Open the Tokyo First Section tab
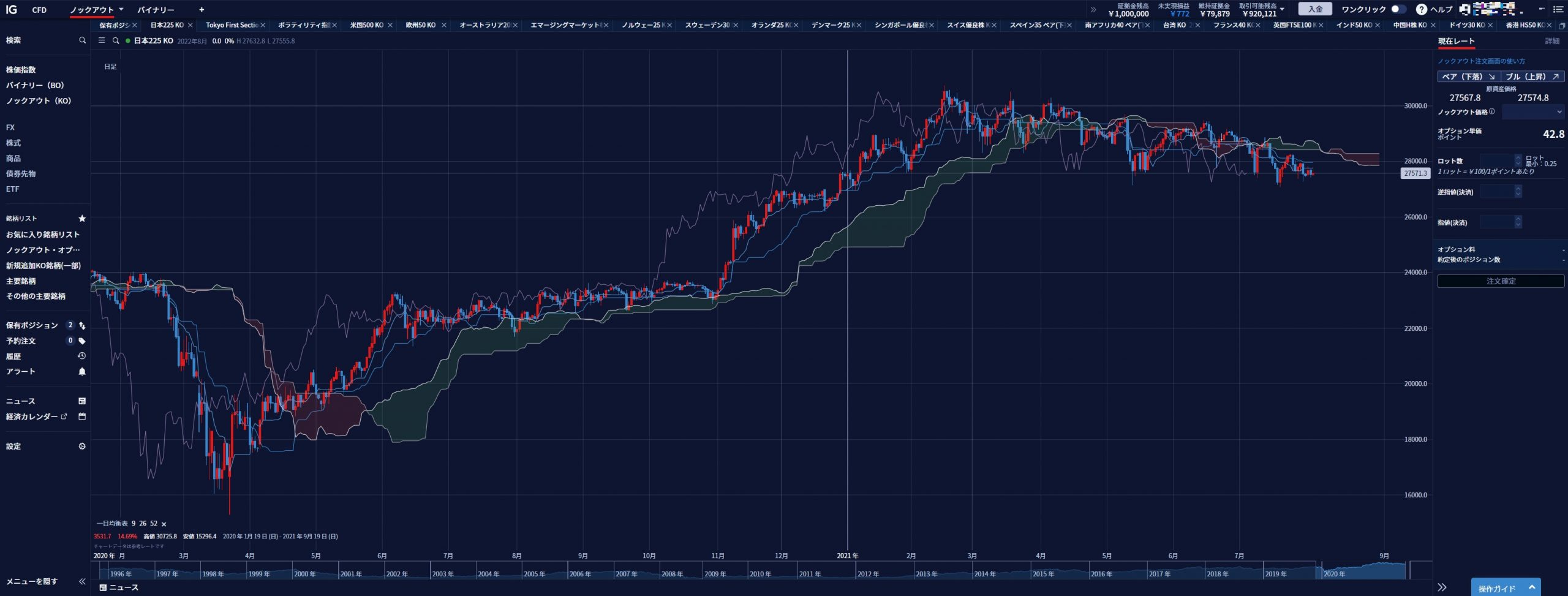Image resolution: width=1568 pixels, height=596 pixels. pyautogui.click(x=232, y=25)
